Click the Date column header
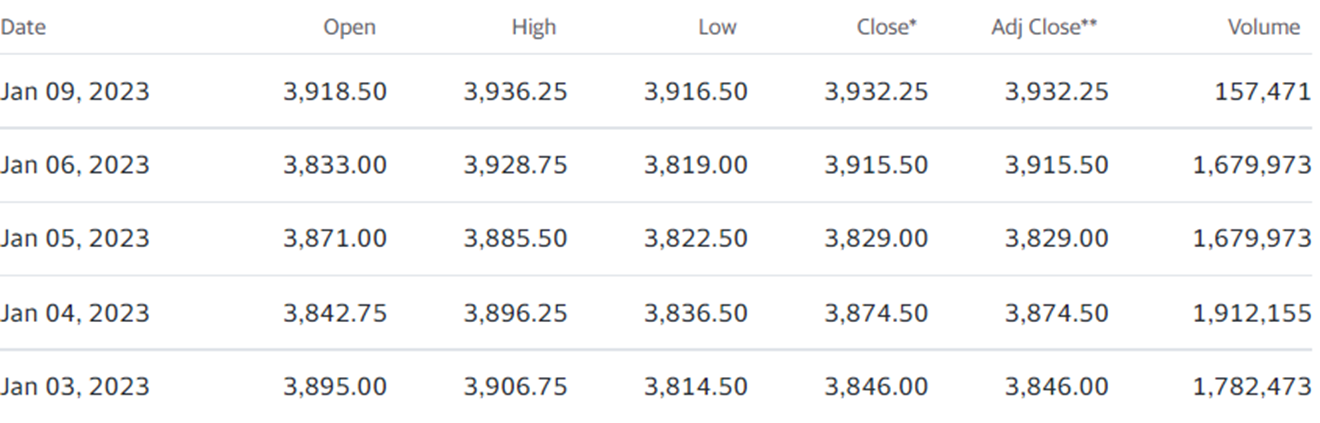 click(23, 28)
